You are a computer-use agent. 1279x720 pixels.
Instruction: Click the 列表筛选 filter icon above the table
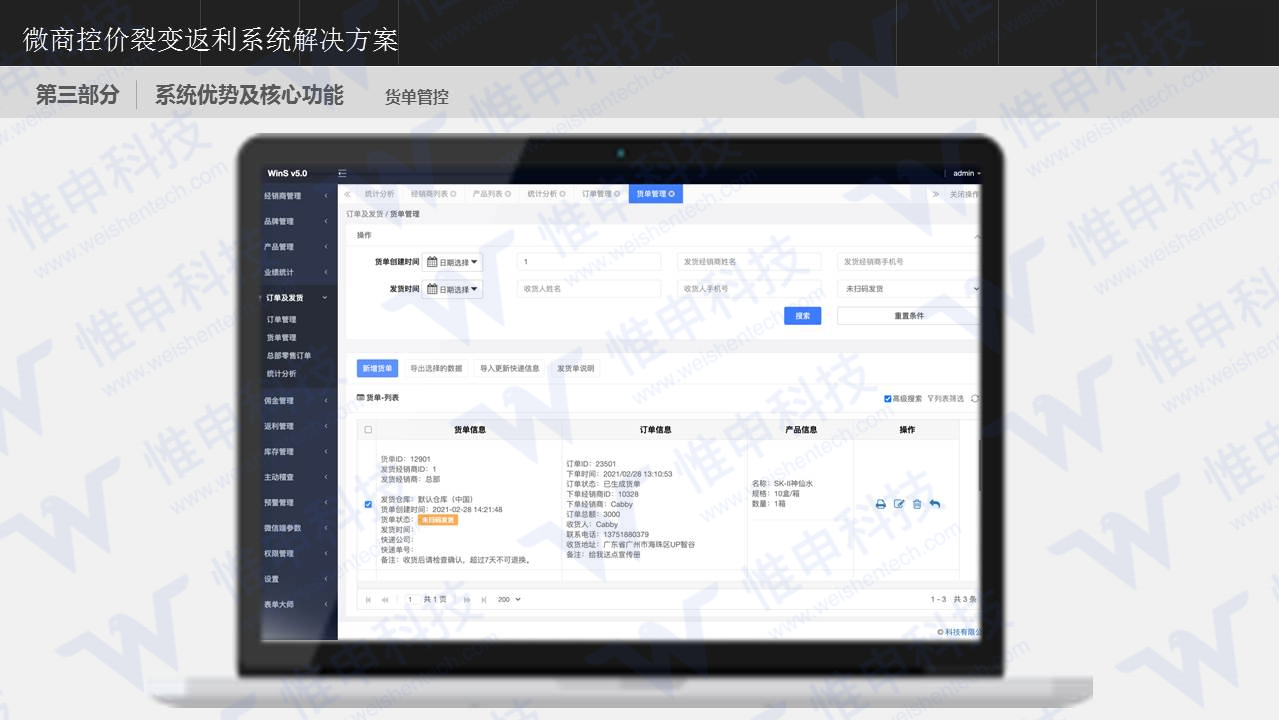[930, 399]
